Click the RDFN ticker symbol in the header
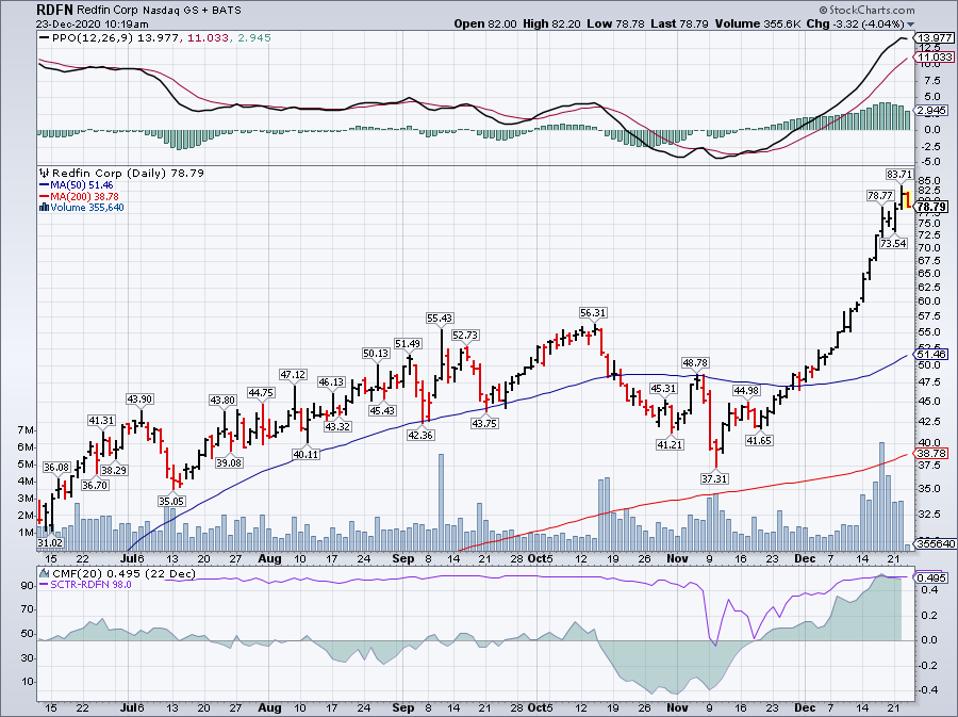The height and width of the screenshot is (717, 958). click(x=54, y=10)
